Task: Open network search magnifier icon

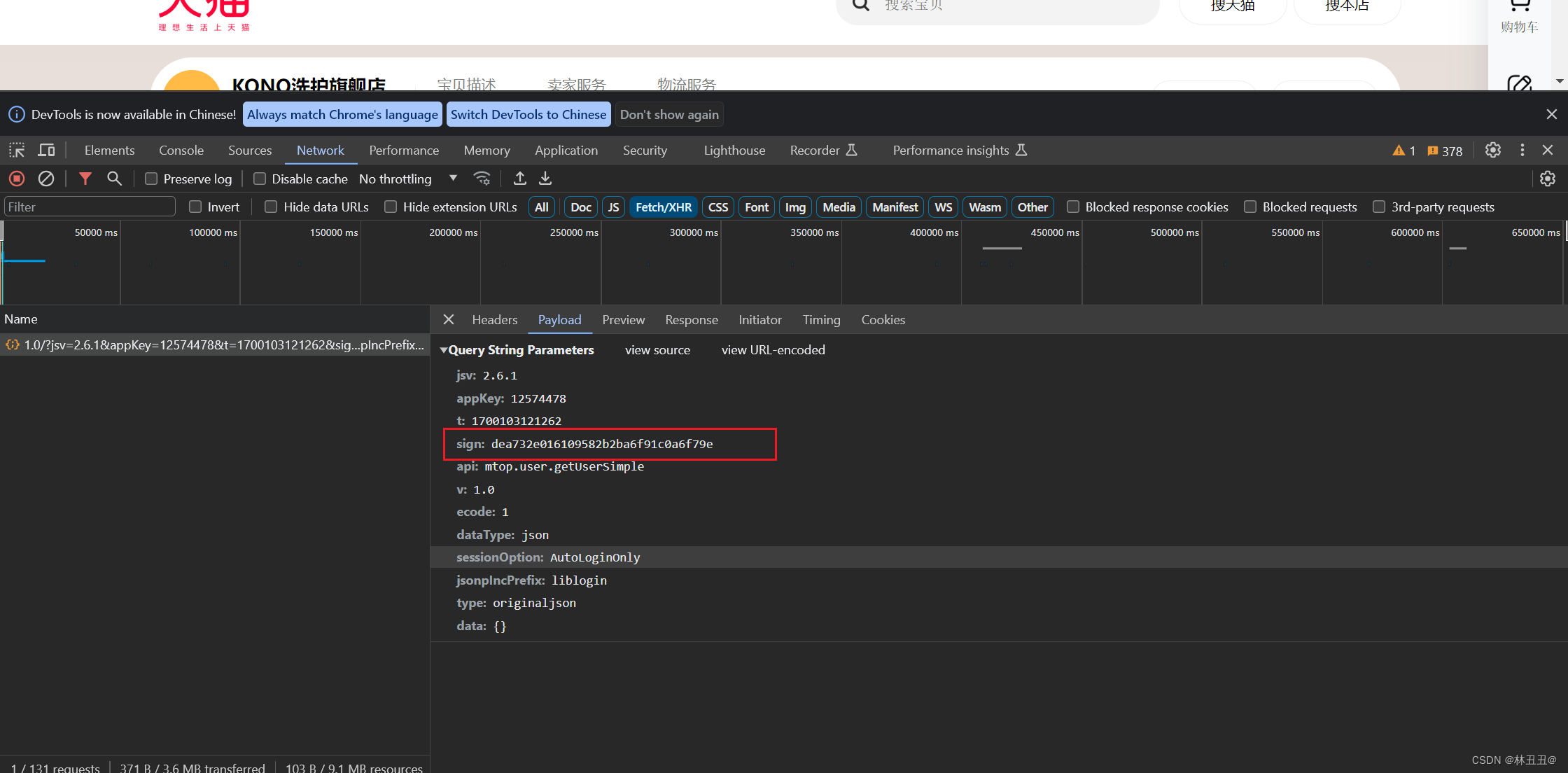Action: coord(114,179)
